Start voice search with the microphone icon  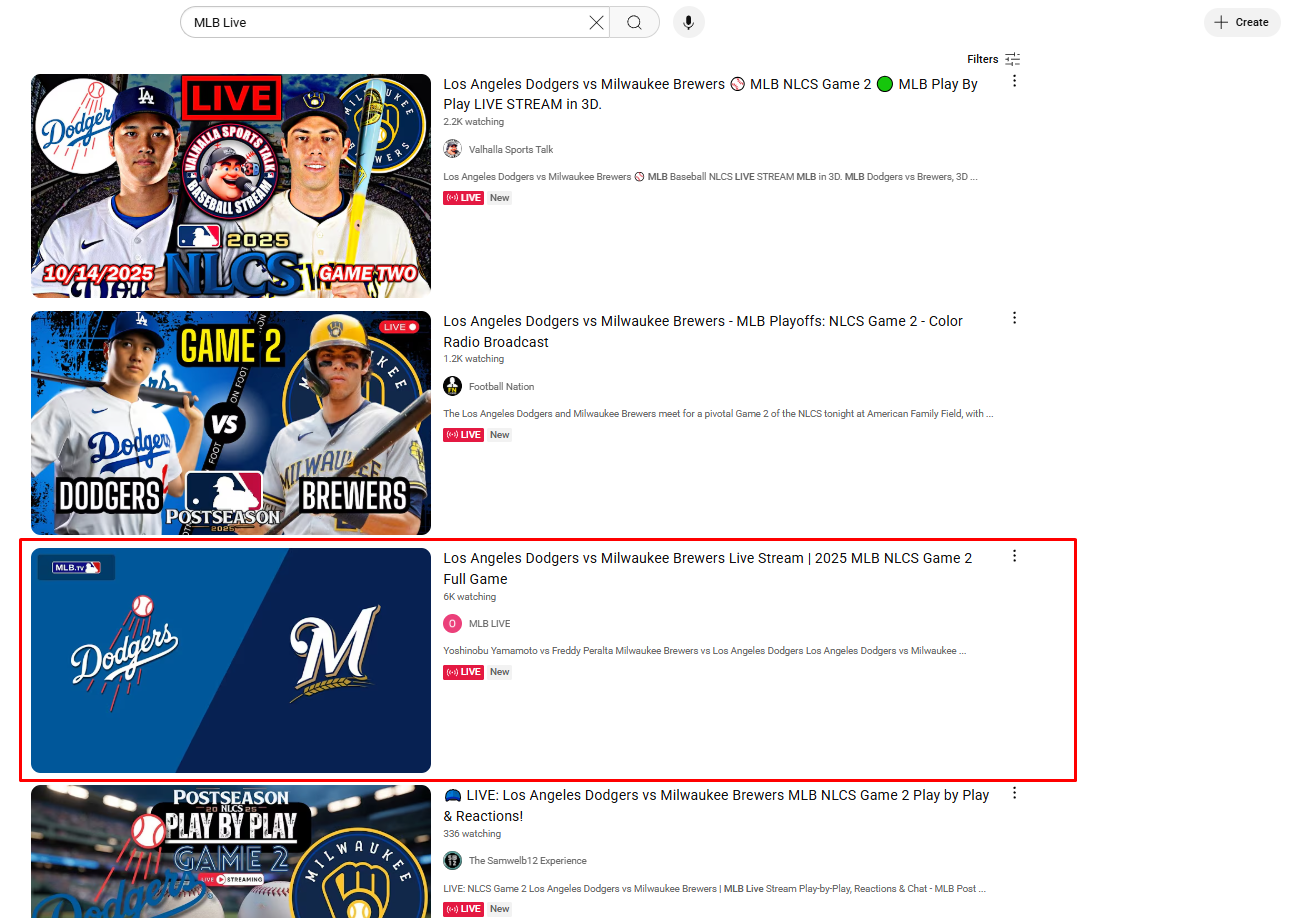click(x=689, y=23)
